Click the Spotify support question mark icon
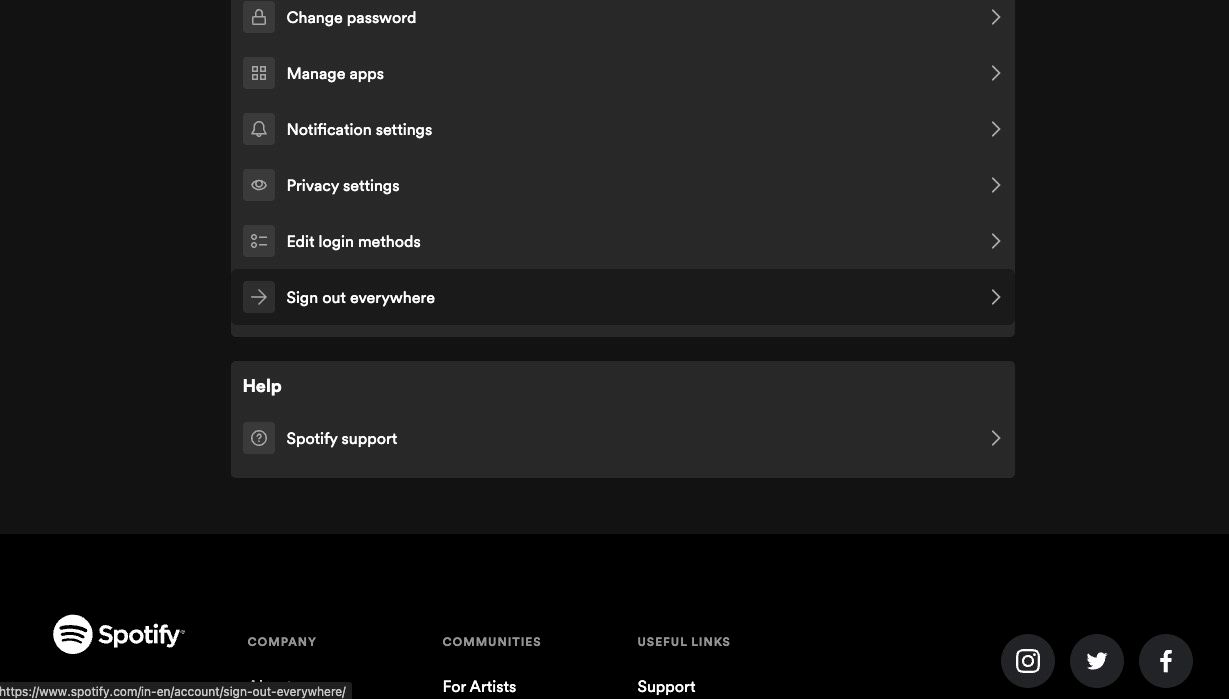 [x=258, y=438]
